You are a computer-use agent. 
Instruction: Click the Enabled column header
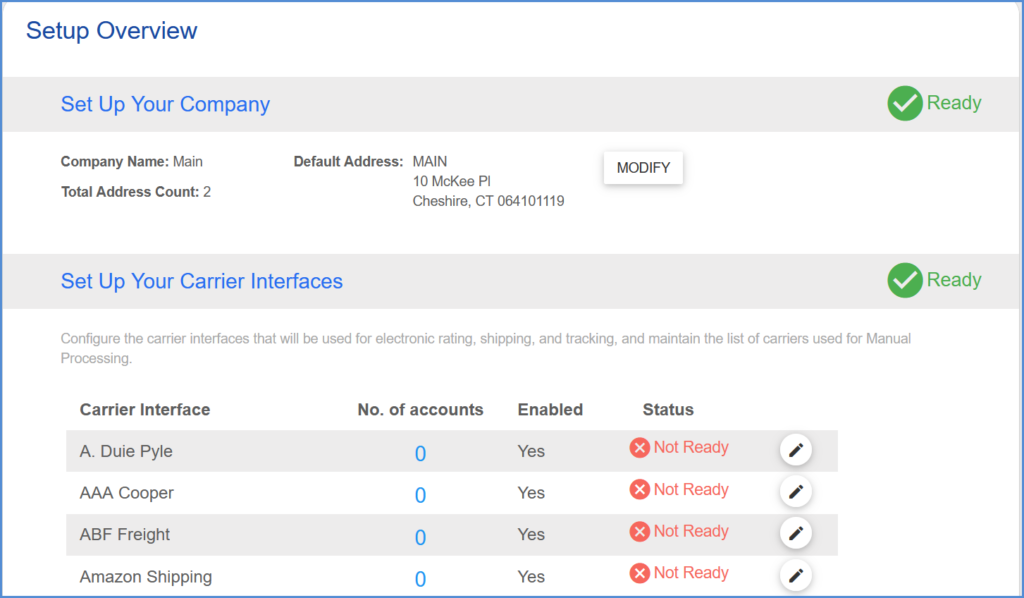click(550, 410)
